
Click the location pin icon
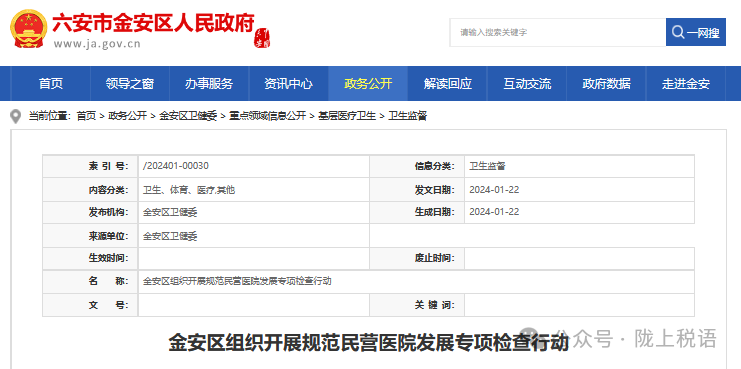click(16, 116)
